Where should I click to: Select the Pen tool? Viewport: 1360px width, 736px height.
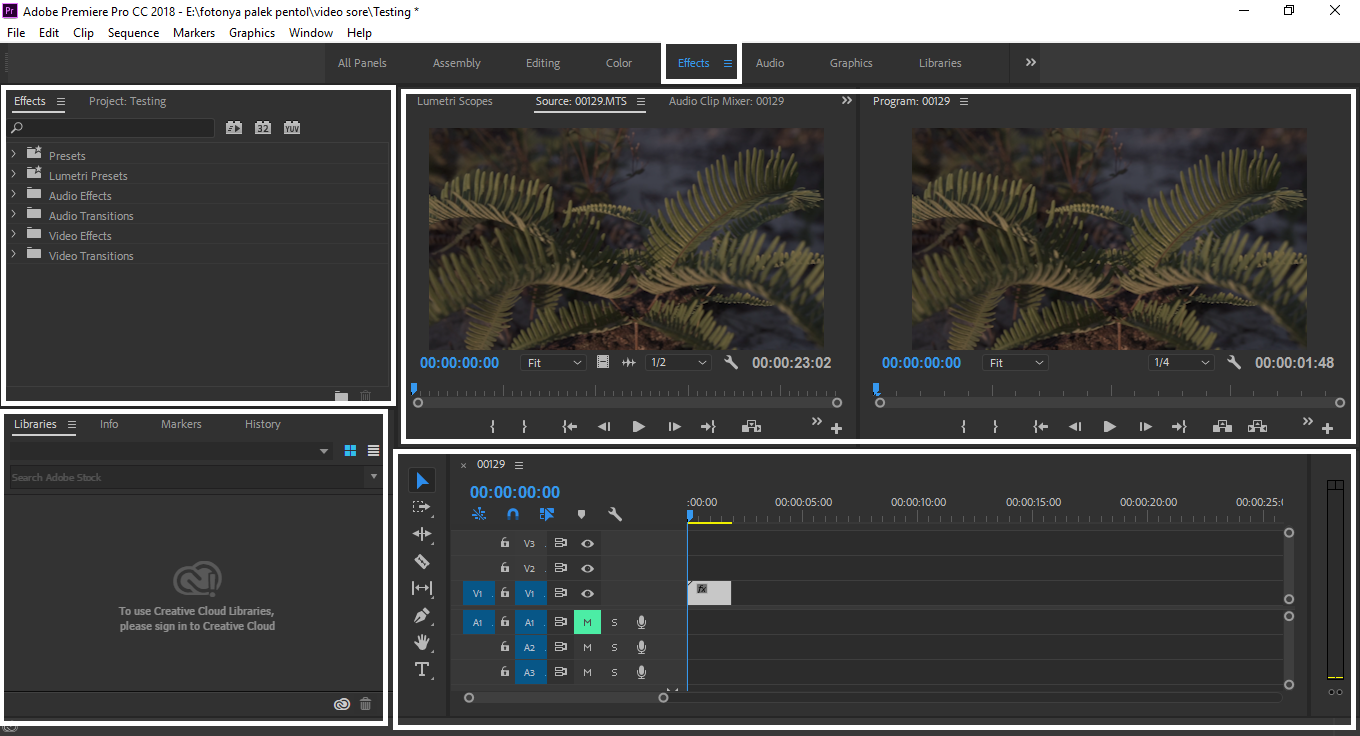pos(422,615)
